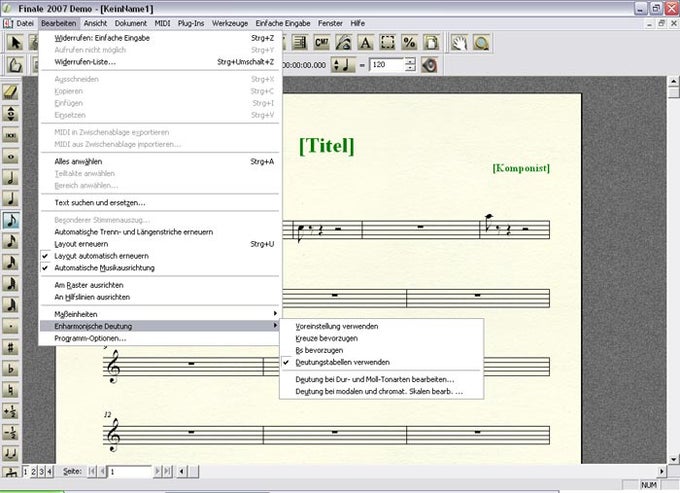Select the Repitch up-down arrow tool

[x=10, y=114]
